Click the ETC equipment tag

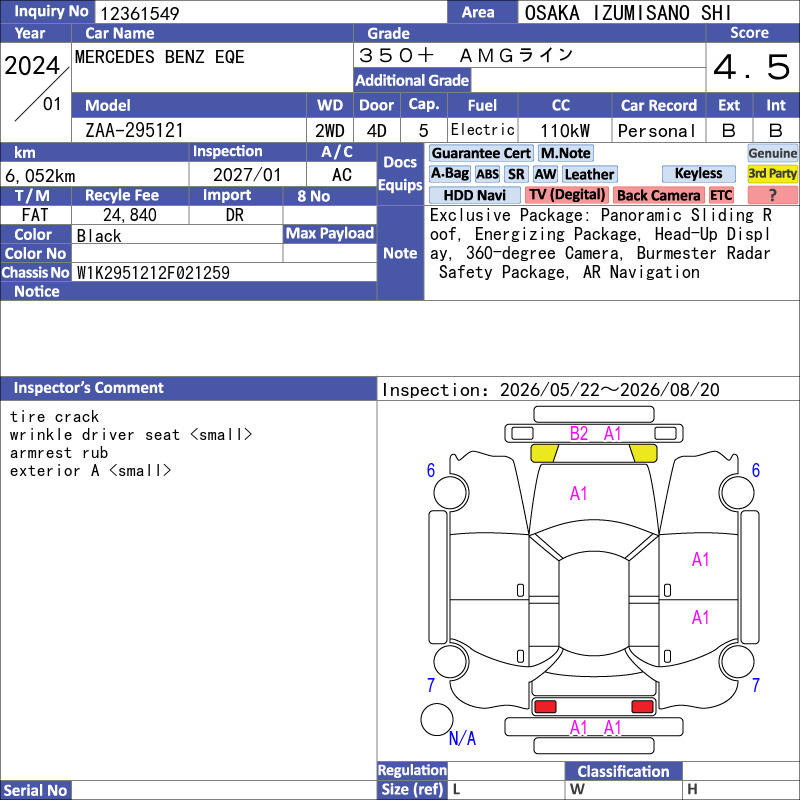[x=721, y=195]
